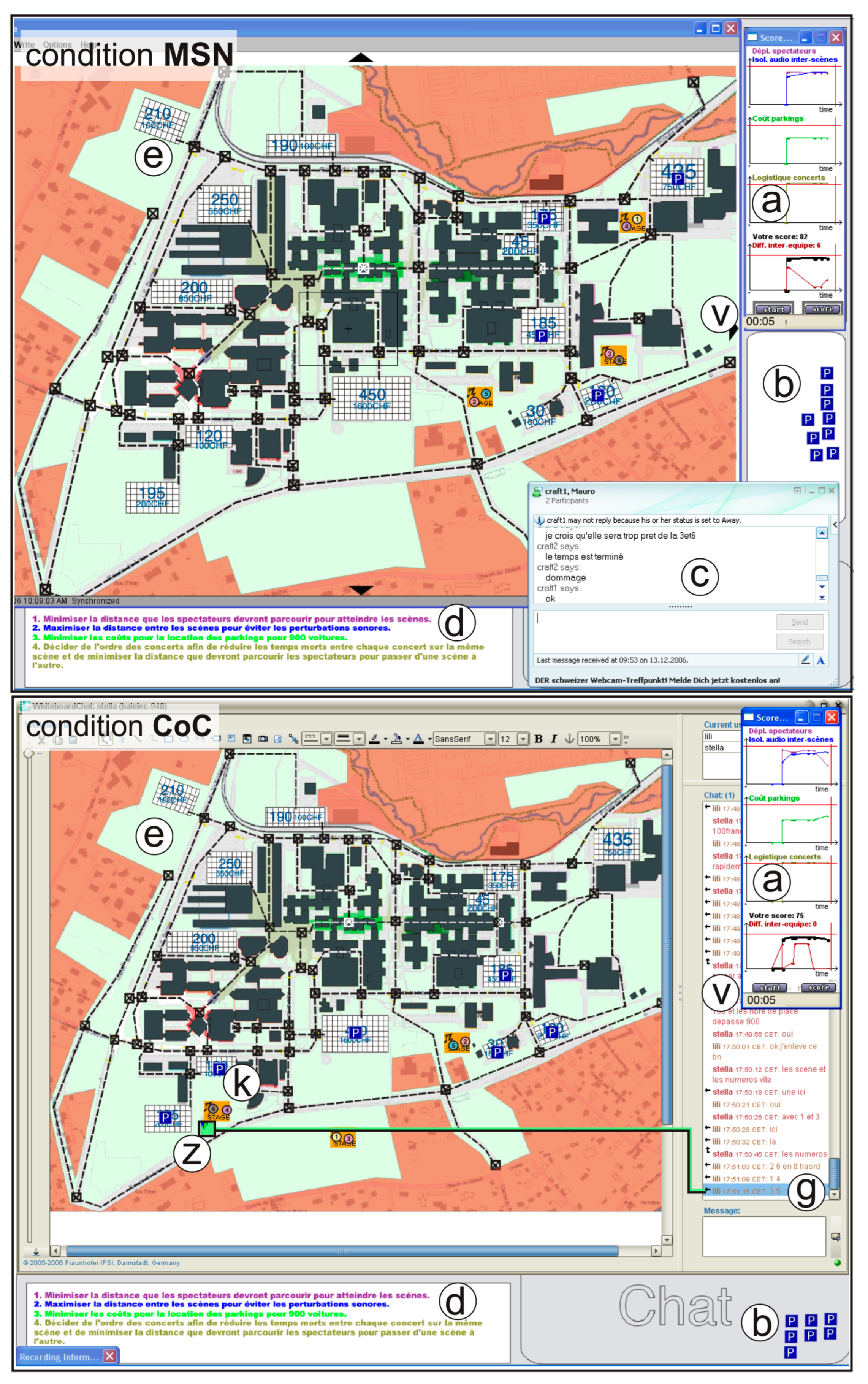Screen dimensions: 868x1384
Task: Click the handwriting pen icon in MSN chat
Action: (x=805, y=660)
